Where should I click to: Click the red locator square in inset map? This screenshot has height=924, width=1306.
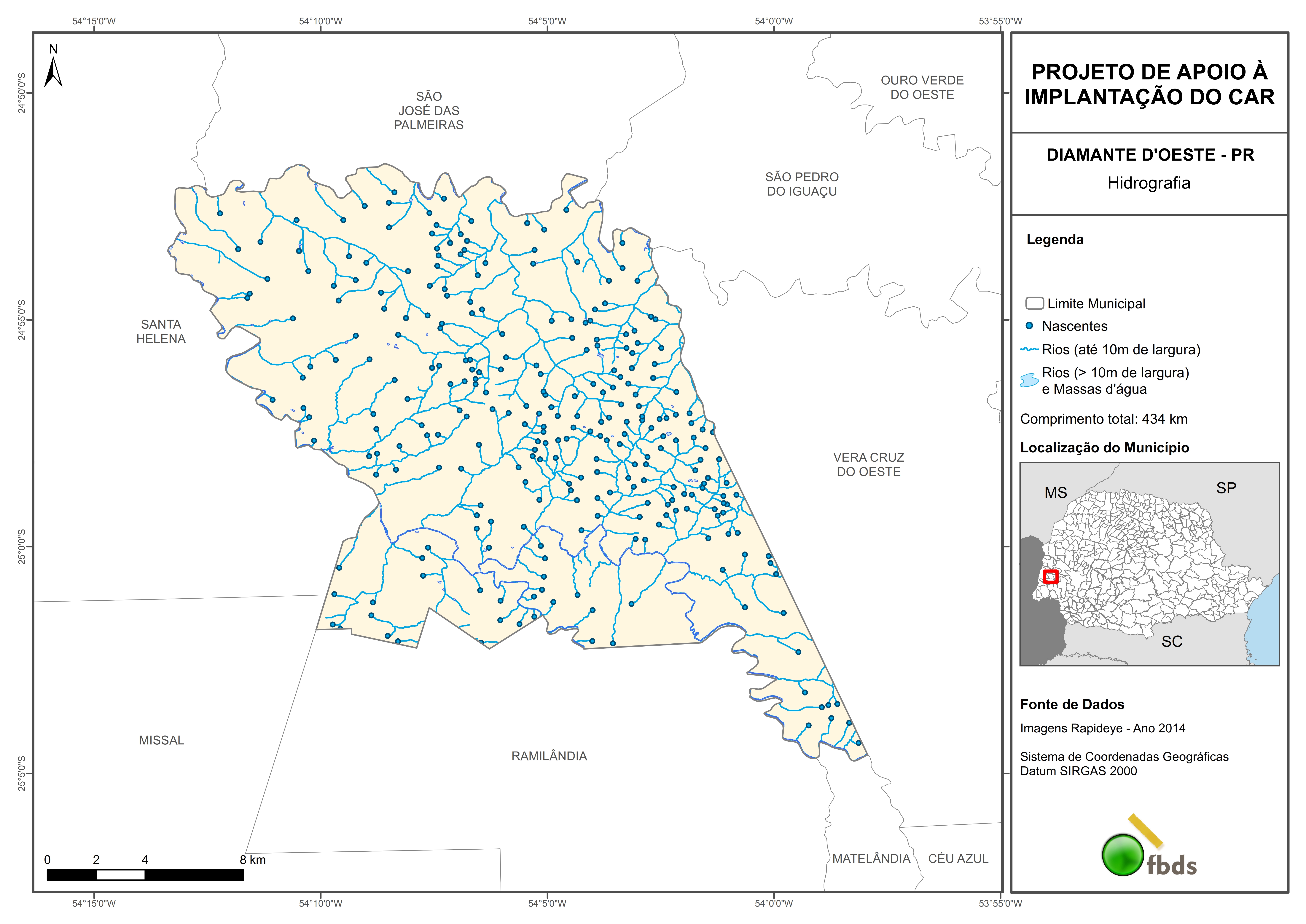1050,576
